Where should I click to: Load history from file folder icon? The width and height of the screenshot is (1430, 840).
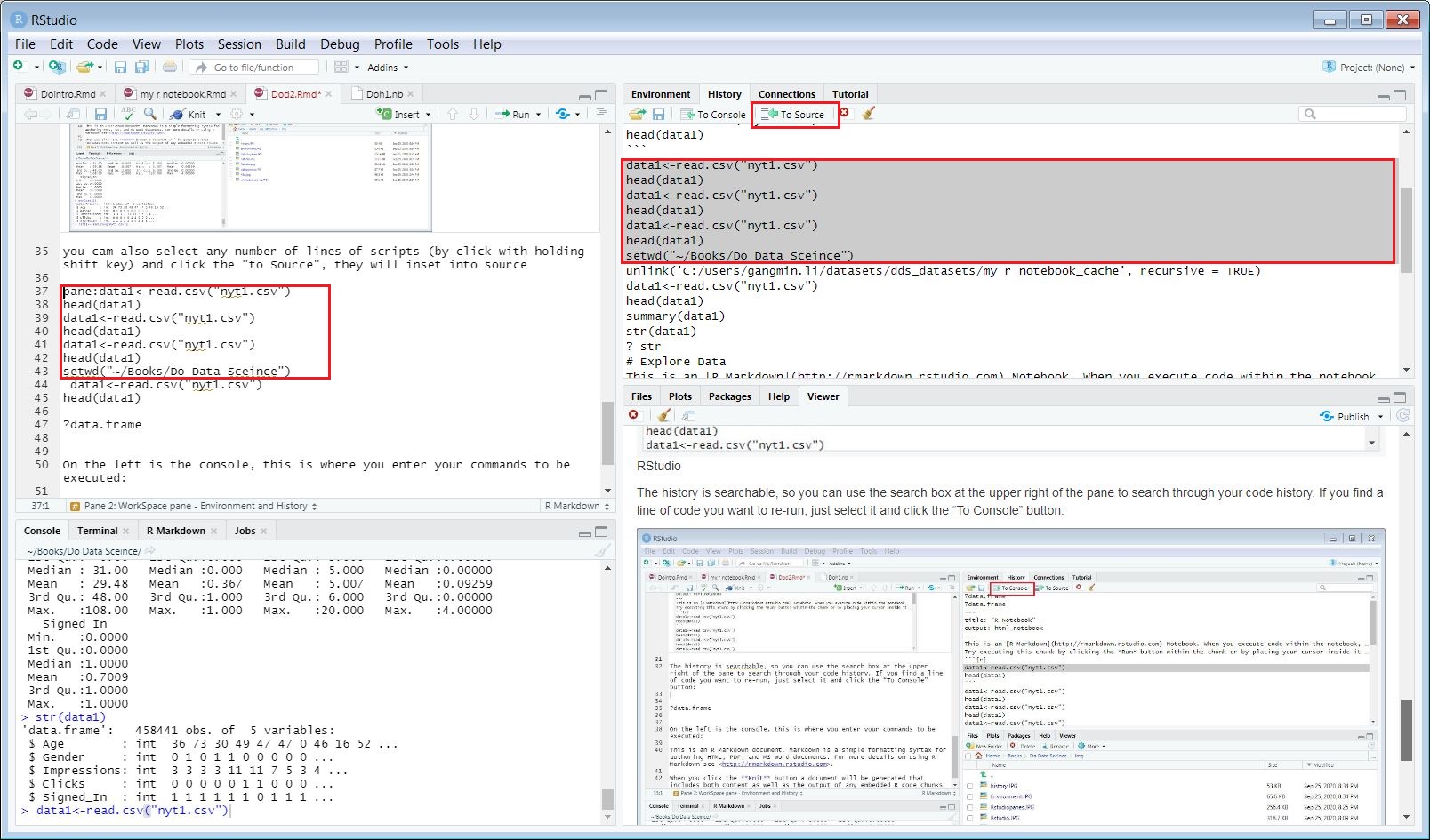637,114
